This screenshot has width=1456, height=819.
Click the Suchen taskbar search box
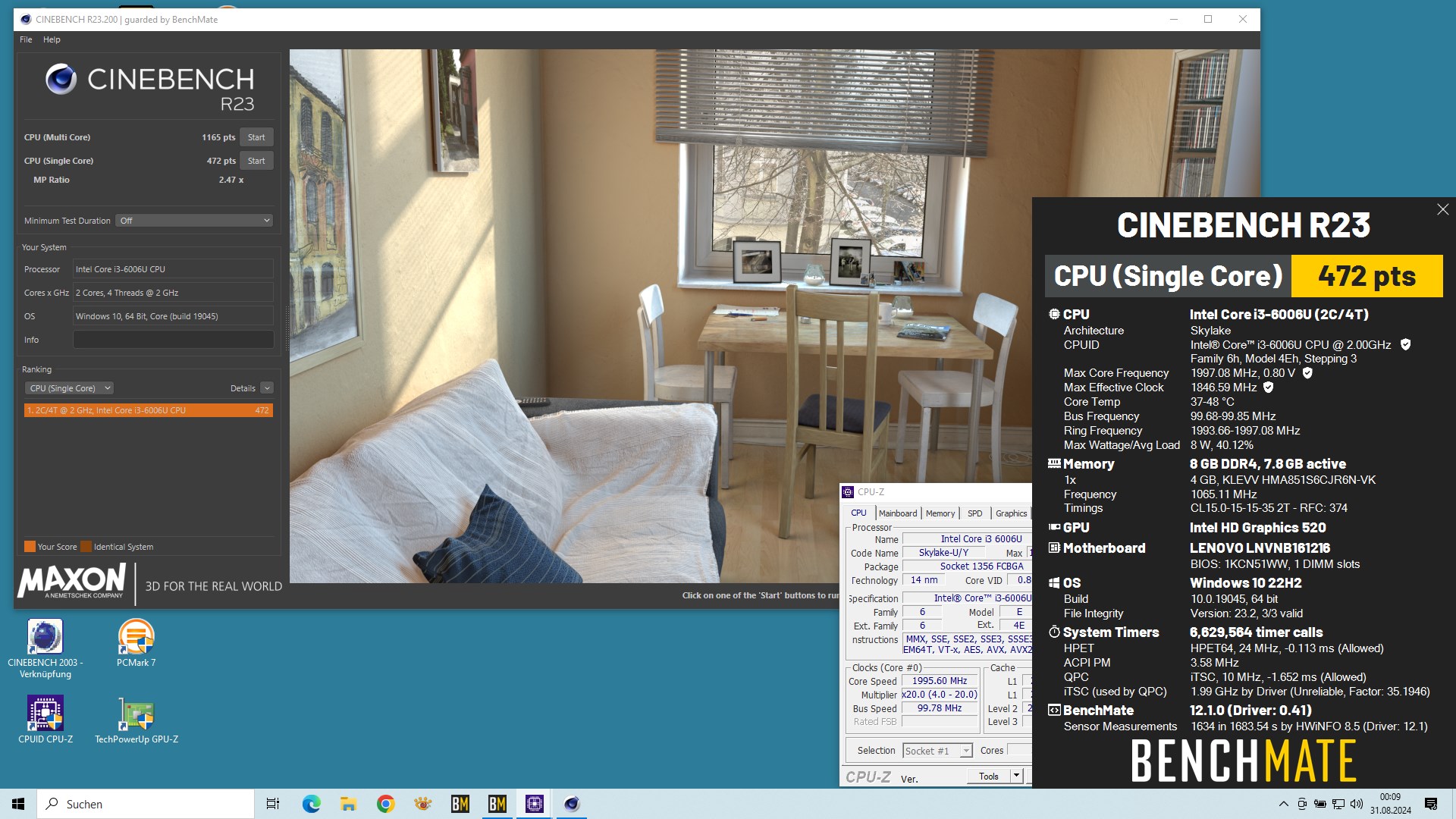coord(146,804)
